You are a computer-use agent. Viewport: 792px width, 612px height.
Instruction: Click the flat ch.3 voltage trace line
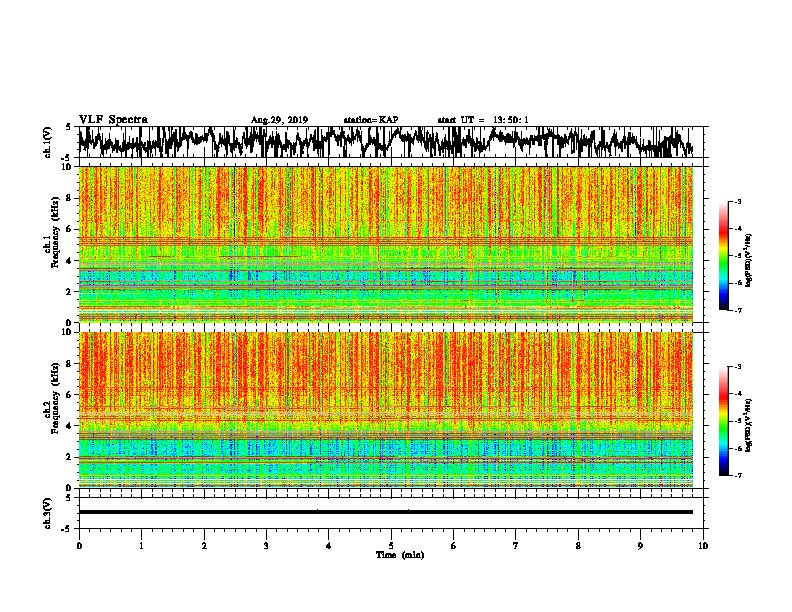click(x=385, y=512)
